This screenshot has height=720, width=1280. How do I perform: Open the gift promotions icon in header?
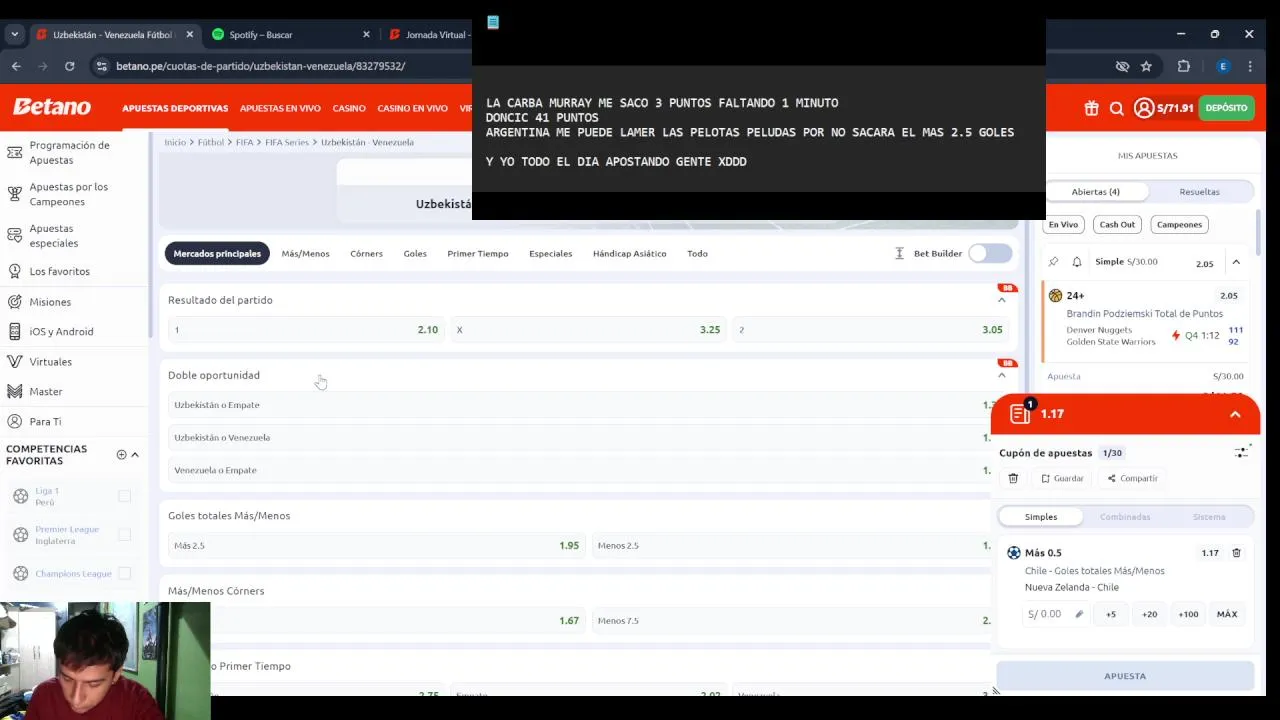[1091, 108]
